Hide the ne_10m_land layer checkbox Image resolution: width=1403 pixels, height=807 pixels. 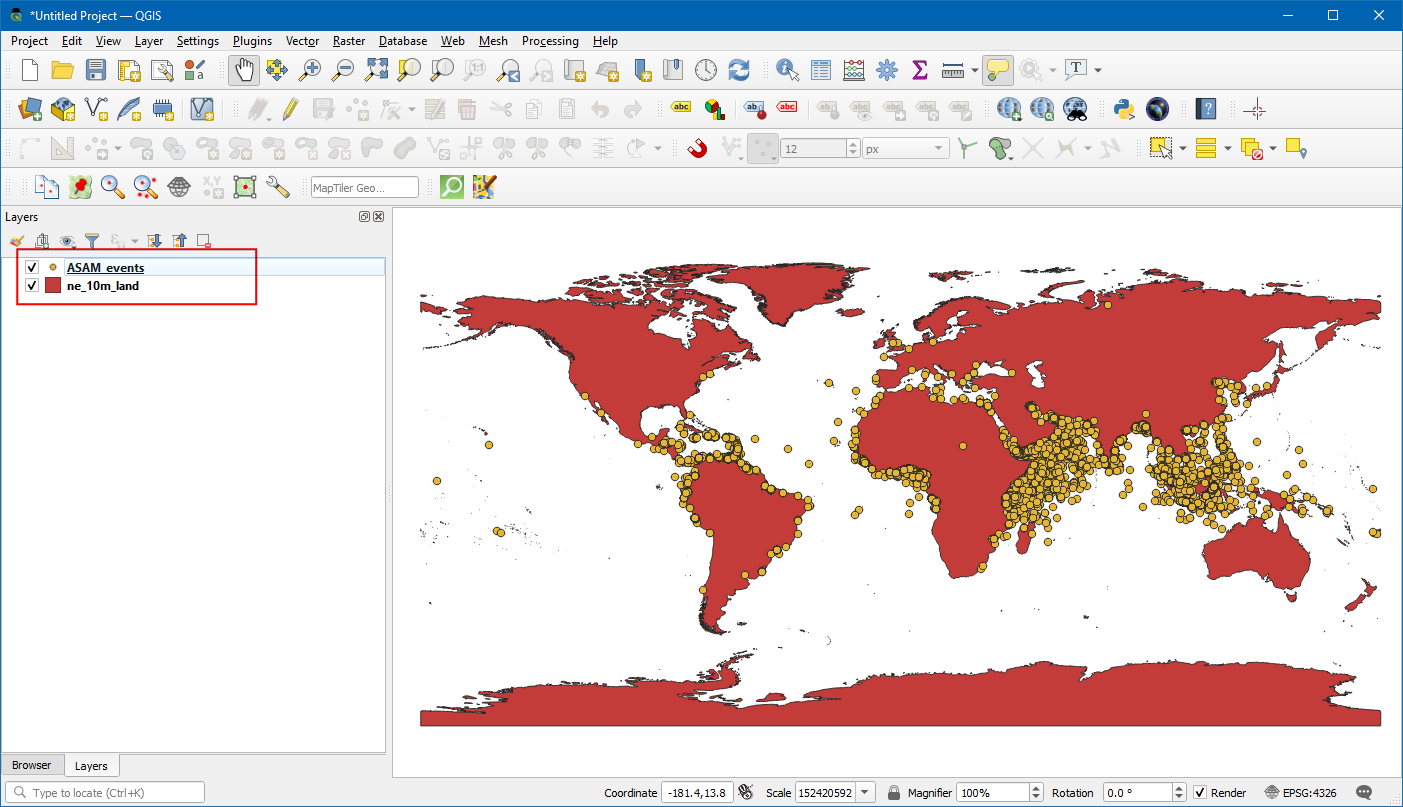tap(32, 286)
